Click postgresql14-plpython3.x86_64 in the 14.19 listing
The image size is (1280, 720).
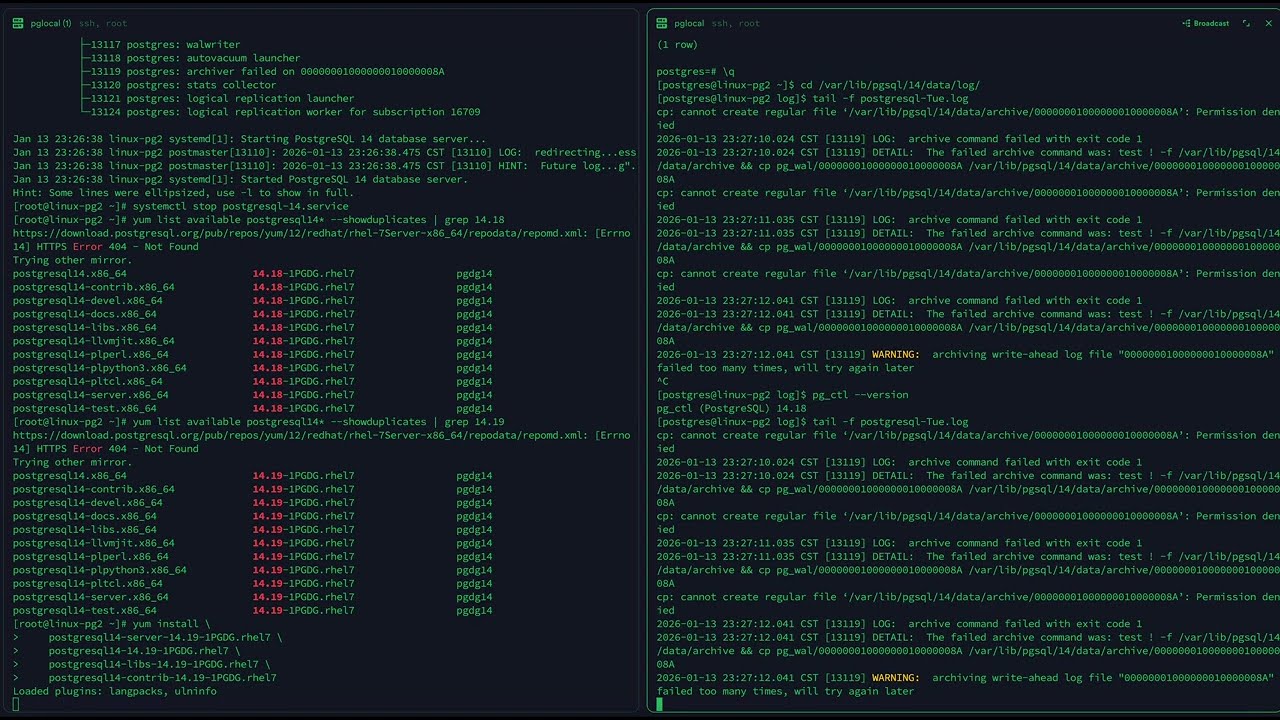(100, 570)
